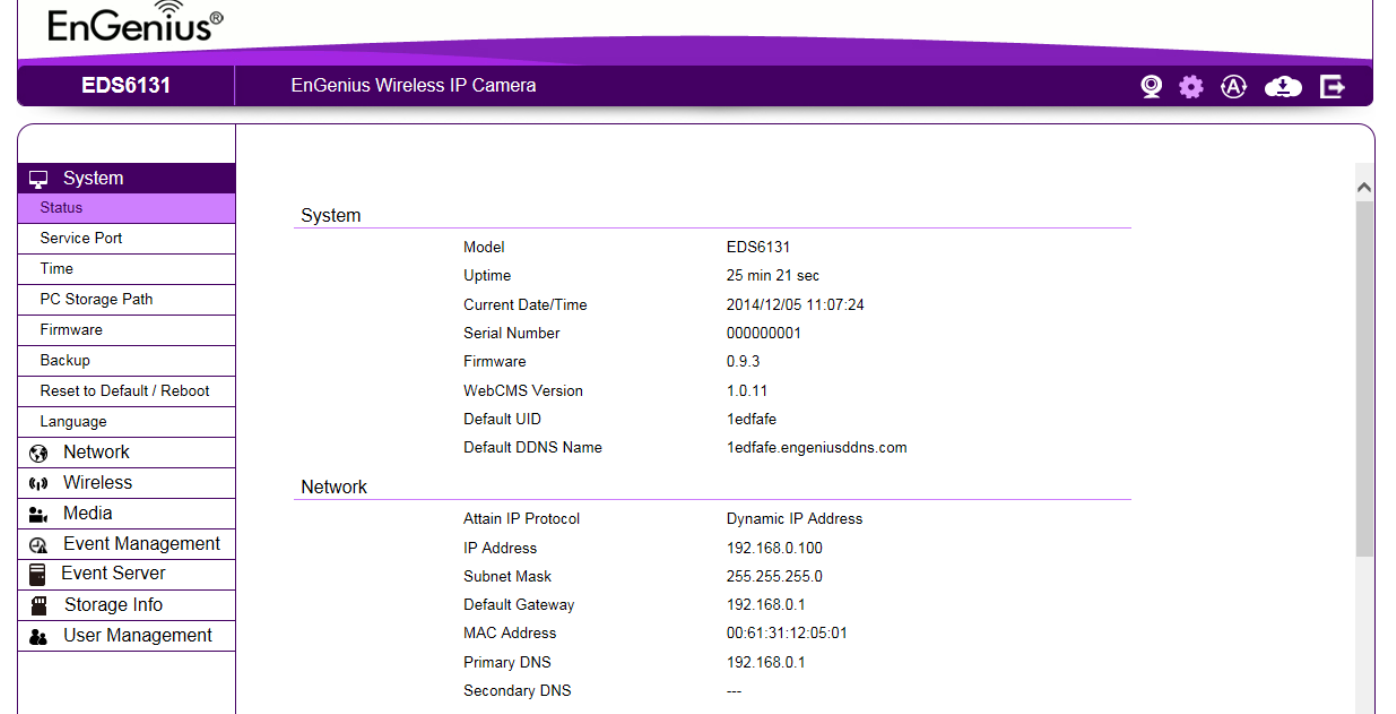Click the users icon beside User Management
The image size is (1396, 714).
point(39,637)
